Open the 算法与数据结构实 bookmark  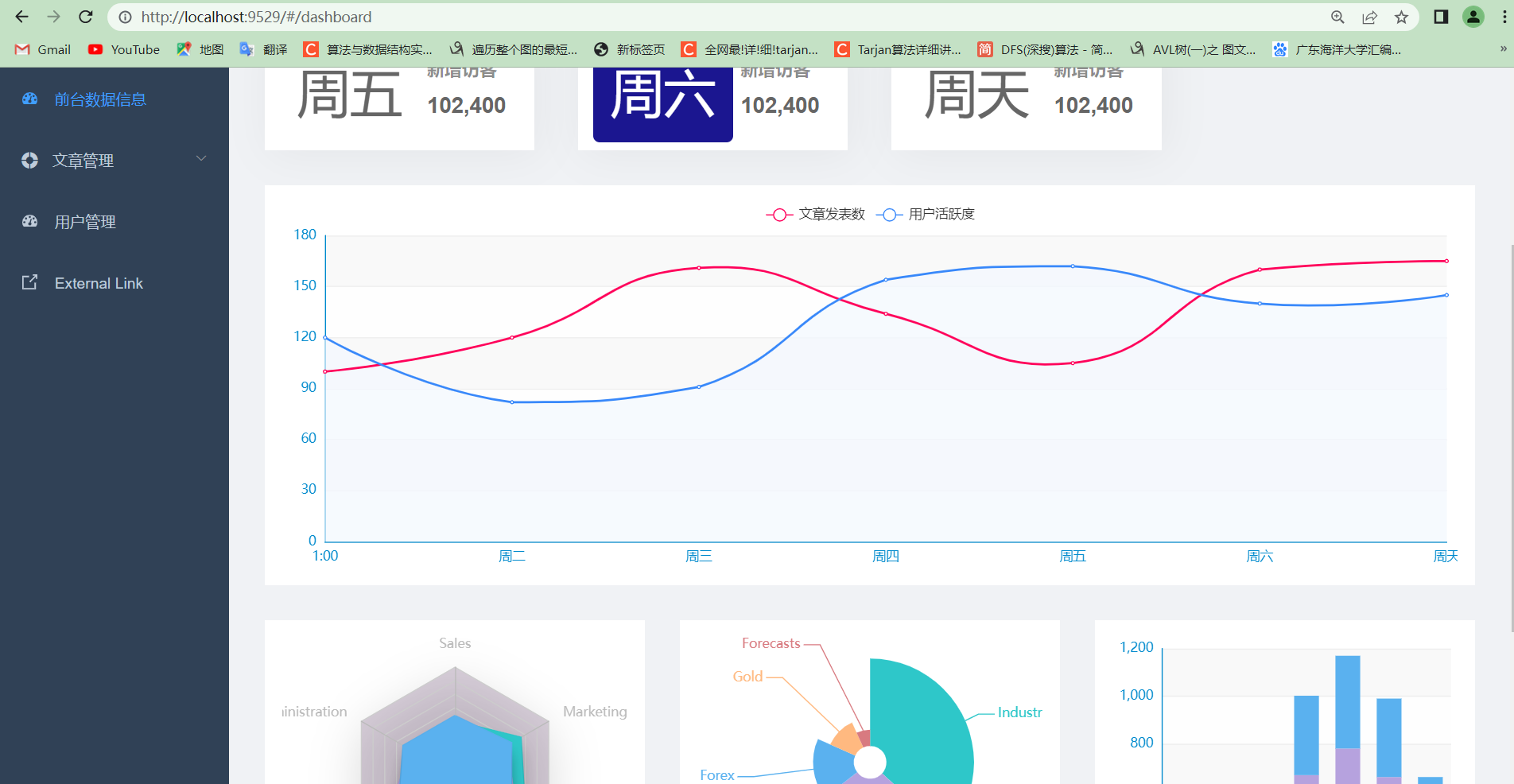(x=368, y=49)
